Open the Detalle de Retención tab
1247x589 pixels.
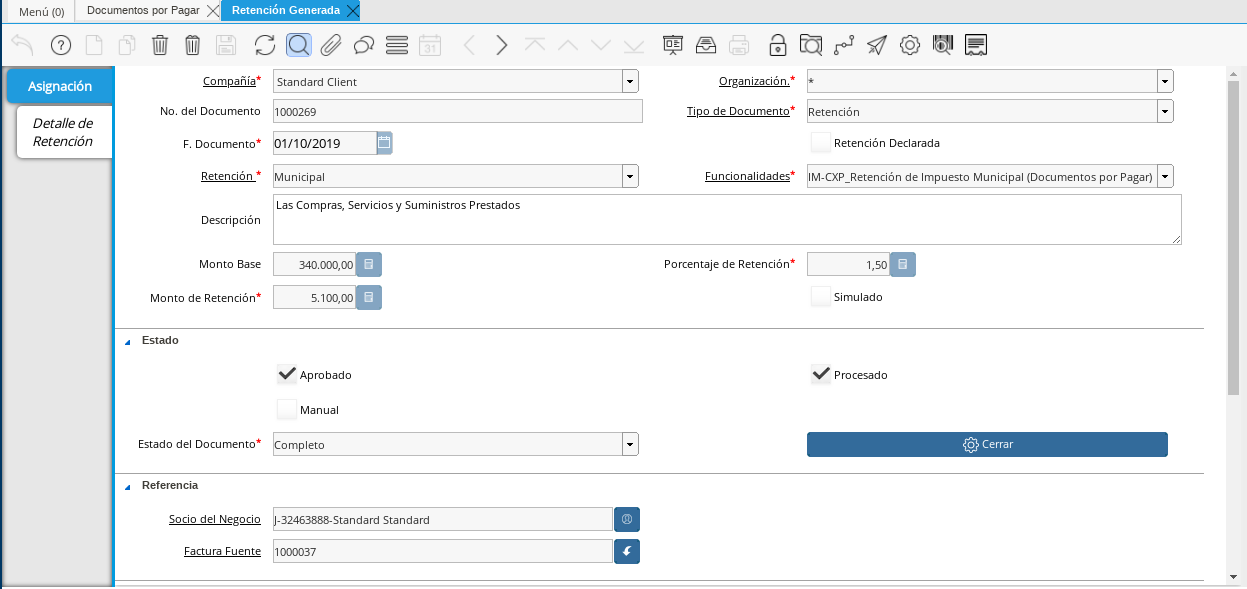[63, 132]
